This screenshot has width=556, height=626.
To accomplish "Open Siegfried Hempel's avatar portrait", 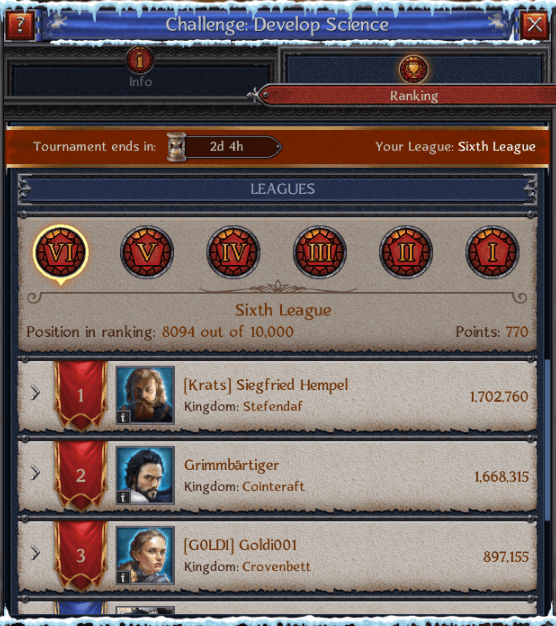I will point(145,395).
